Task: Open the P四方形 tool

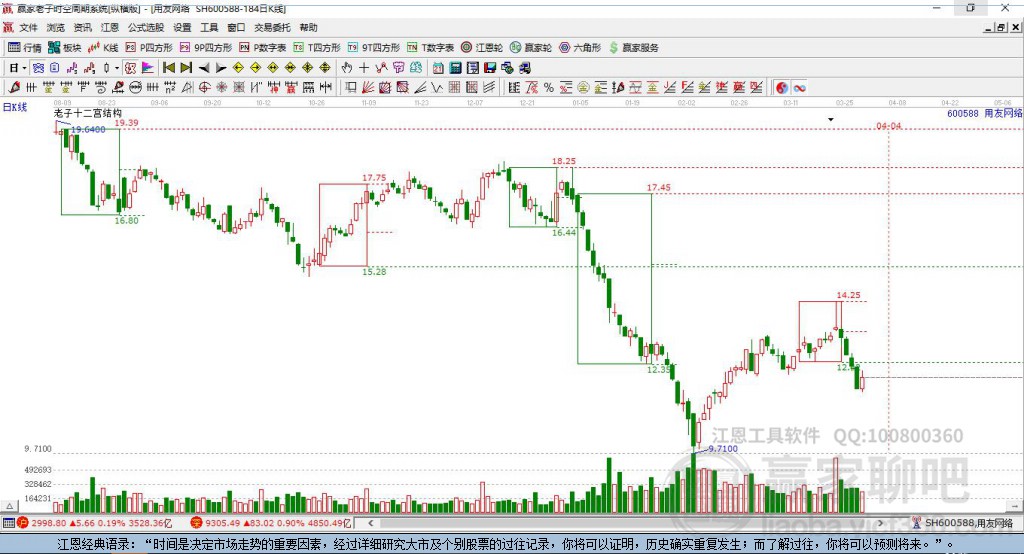Action: point(149,48)
